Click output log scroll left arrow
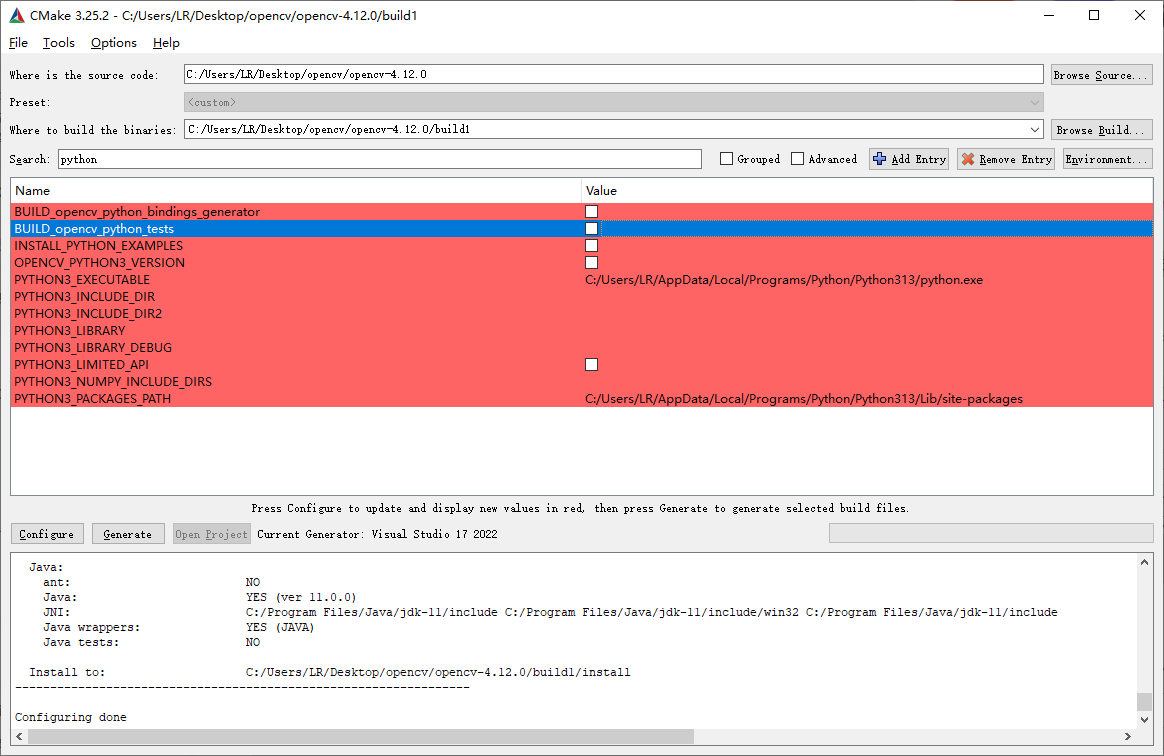This screenshot has width=1164, height=756. click(19, 737)
